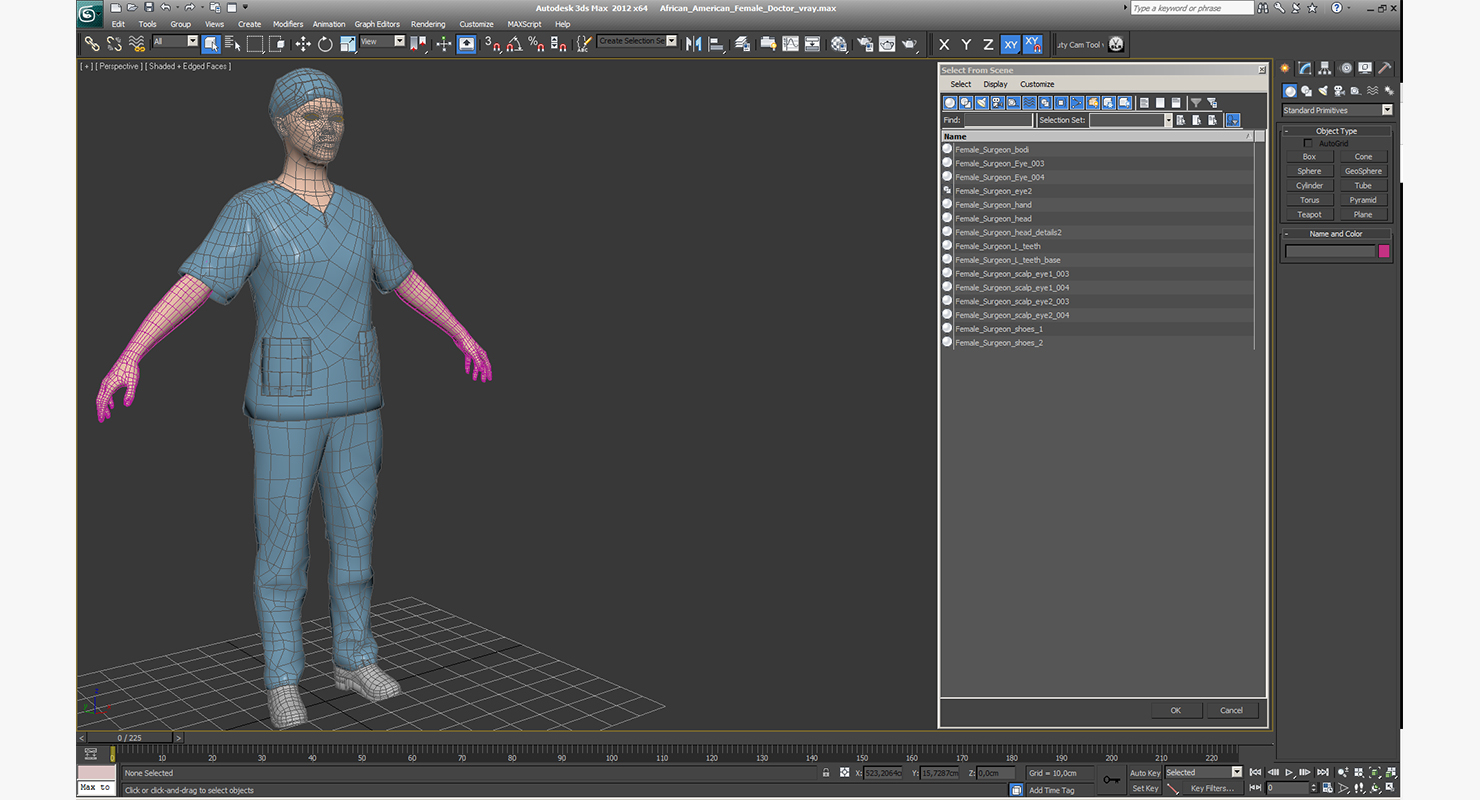Open the Display menu in Select From Scene
This screenshot has height=800, width=1480.
(x=995, y=84)
